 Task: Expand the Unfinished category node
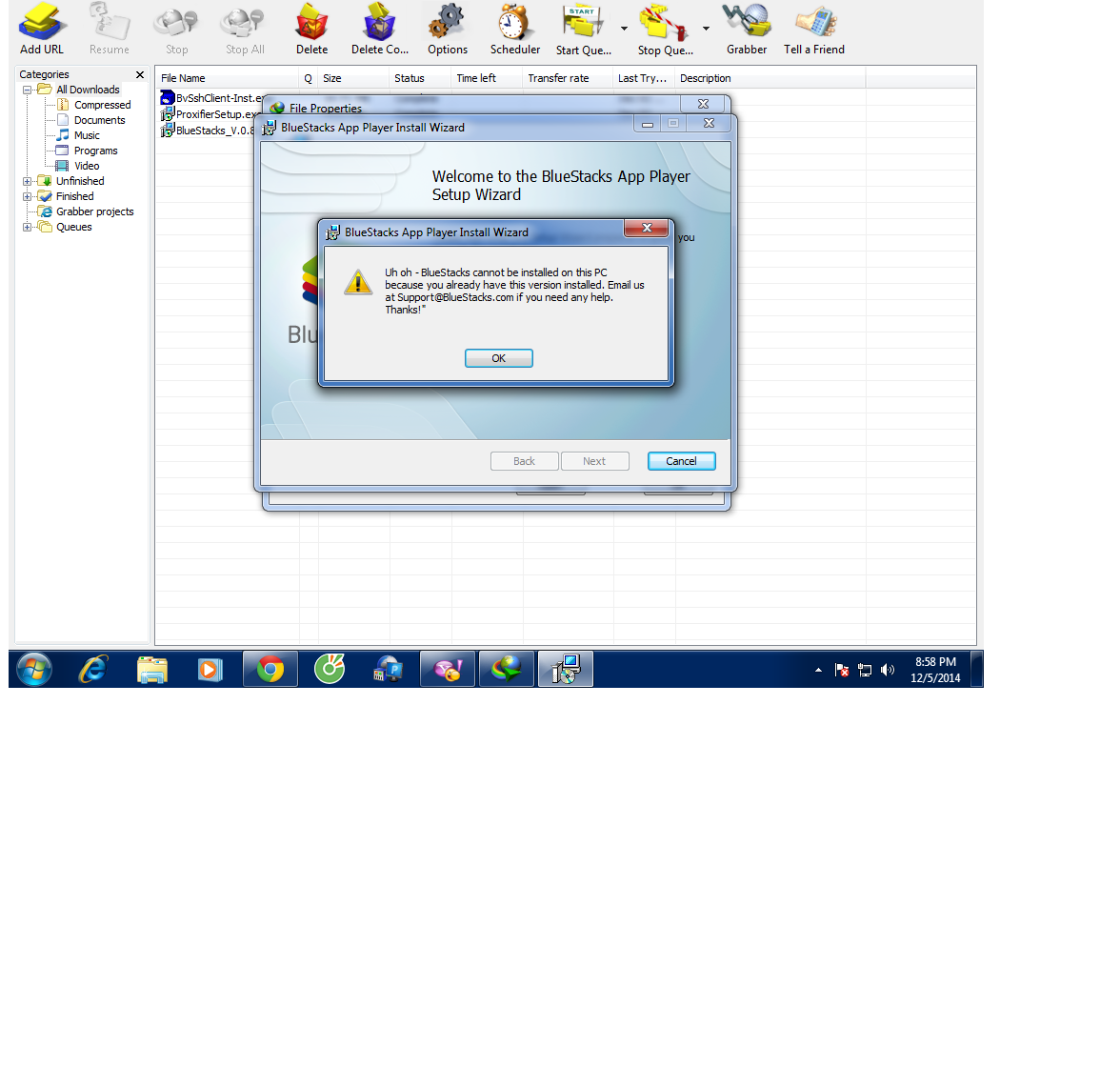pos(27,182)
